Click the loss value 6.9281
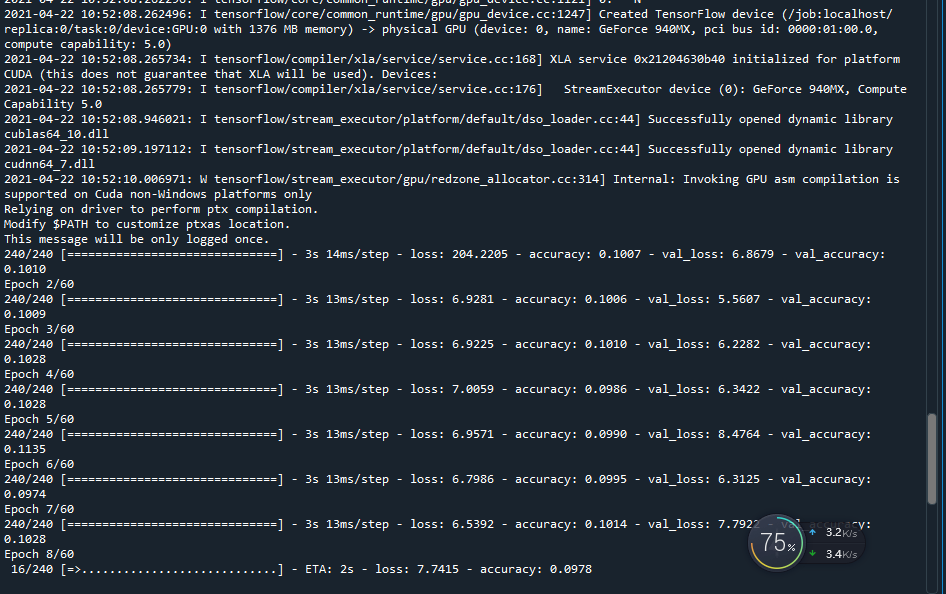 tap(473, 299)
